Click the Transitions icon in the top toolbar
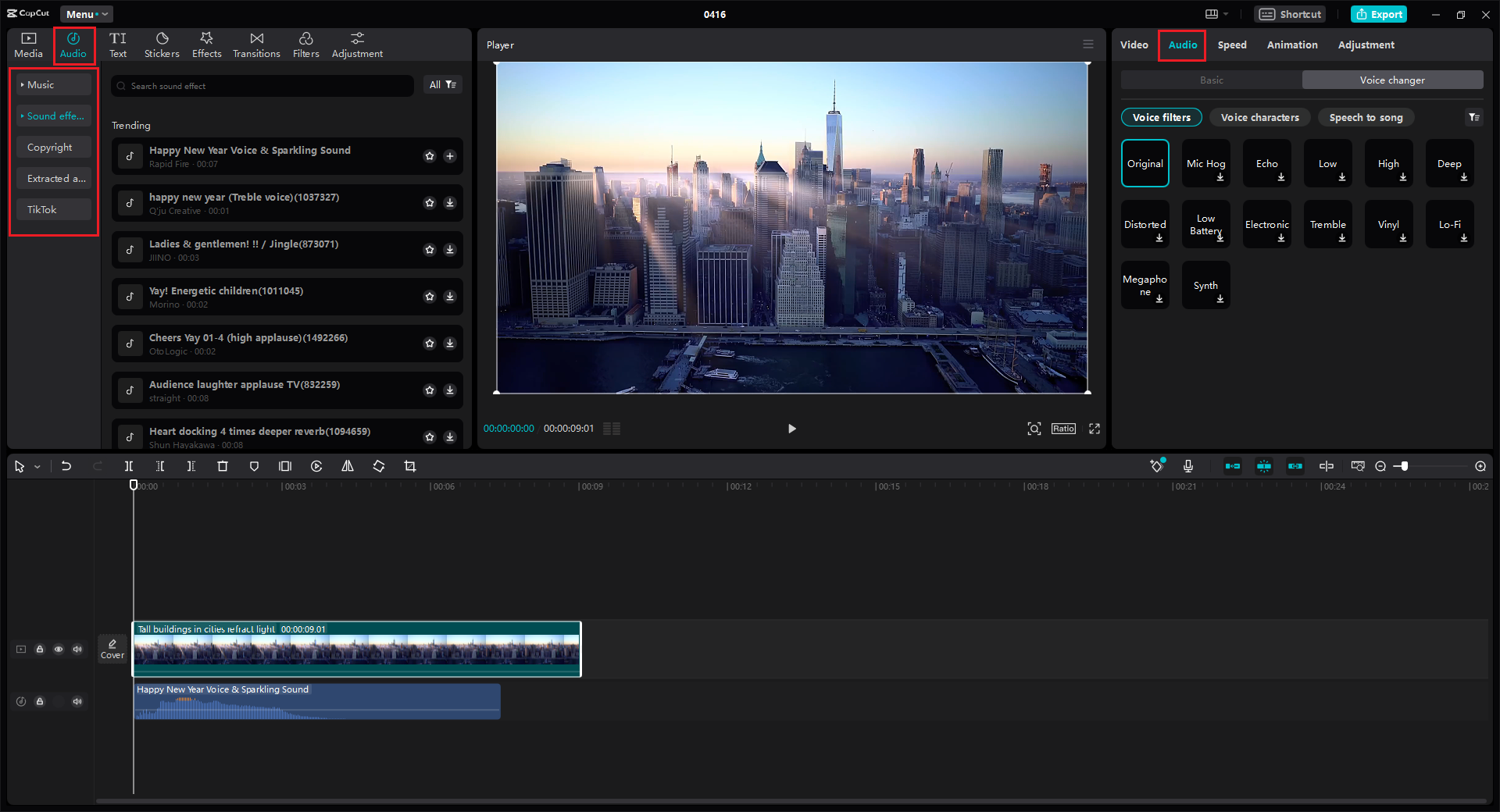The width and height of the screenshot is (1500, 812). [x=256, y=44]
